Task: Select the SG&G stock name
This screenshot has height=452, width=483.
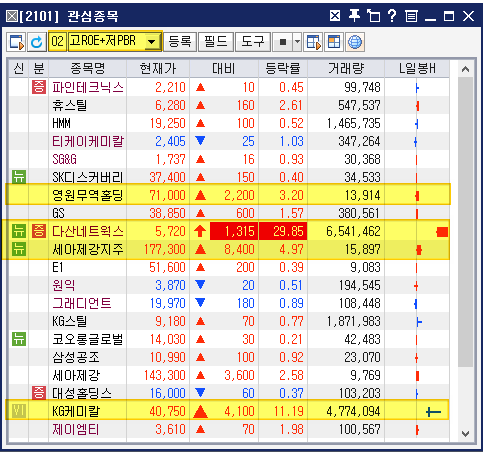Action: click(x=64, y=159)
